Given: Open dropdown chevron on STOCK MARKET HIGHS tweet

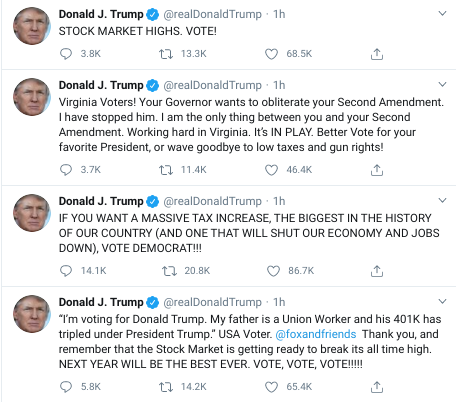Looking at the screenshot, I should [442, 14].
